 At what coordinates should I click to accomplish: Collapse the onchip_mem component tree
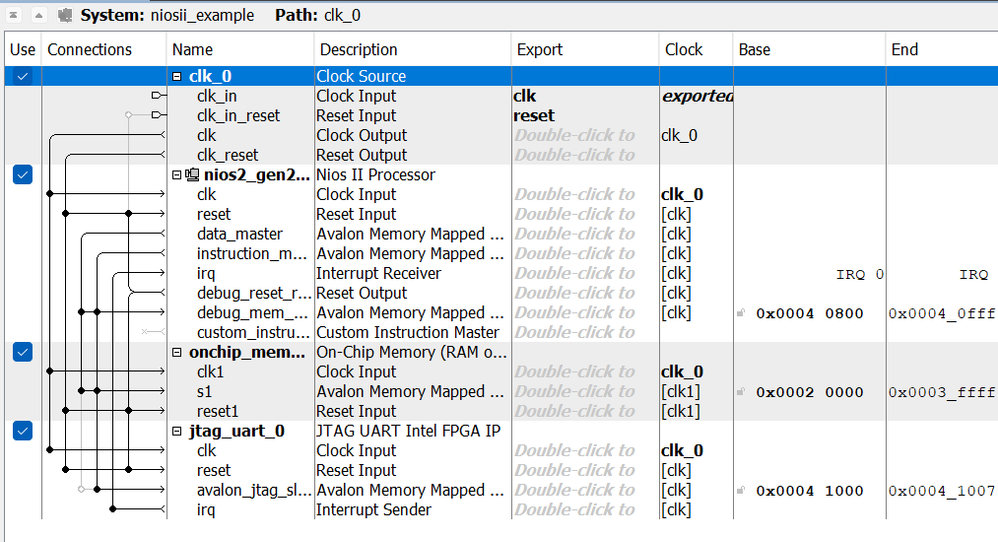pos(177,352)
